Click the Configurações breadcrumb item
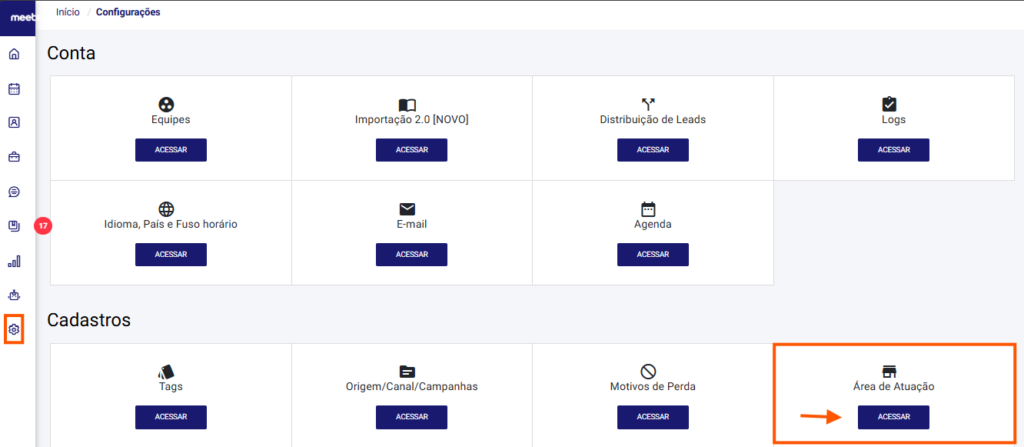Screen dimensions: 1024x447 click(128, 12)
